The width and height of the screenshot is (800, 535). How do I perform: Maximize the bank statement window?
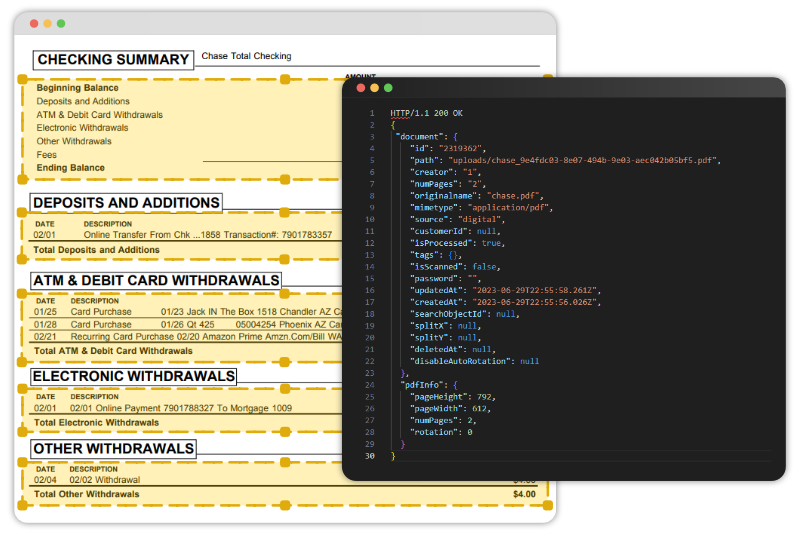pyautogui.click(x=61, y=23)
